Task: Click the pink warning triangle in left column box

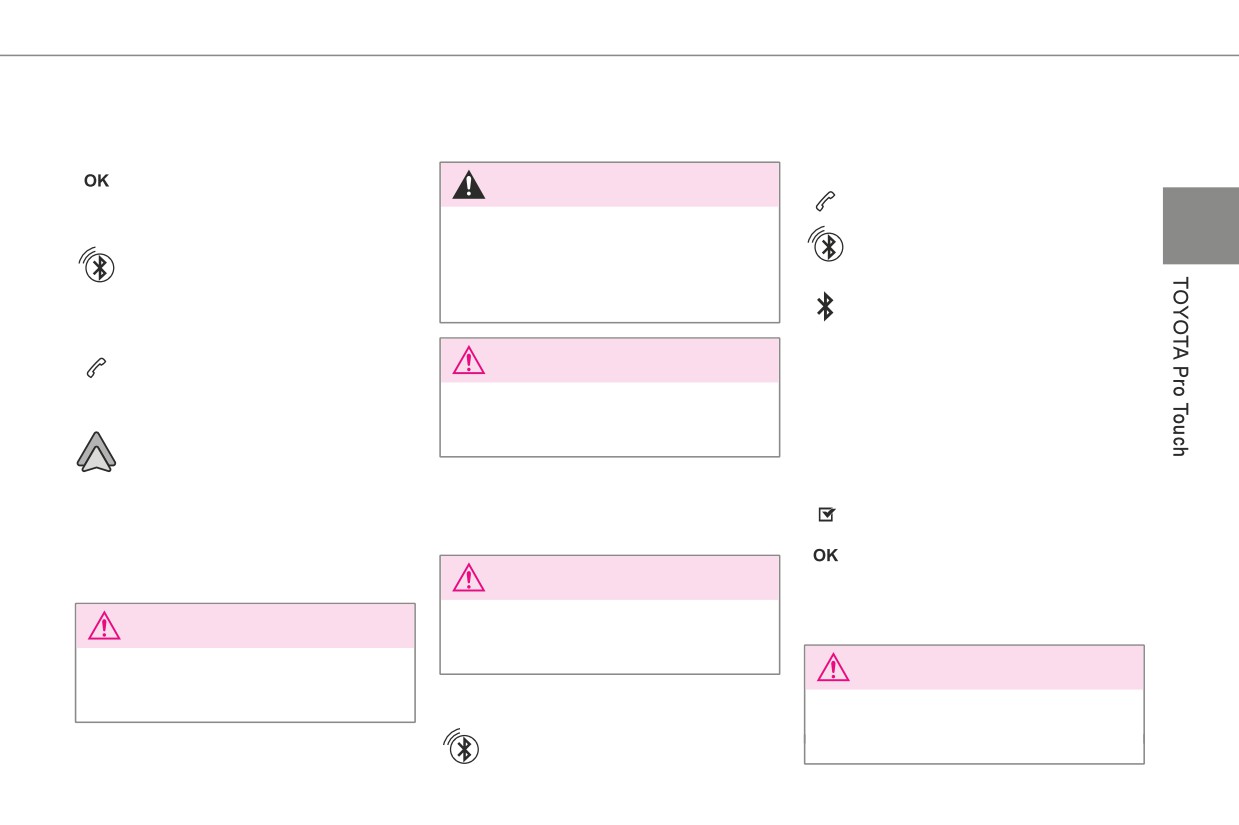Action: pos(103,626)
